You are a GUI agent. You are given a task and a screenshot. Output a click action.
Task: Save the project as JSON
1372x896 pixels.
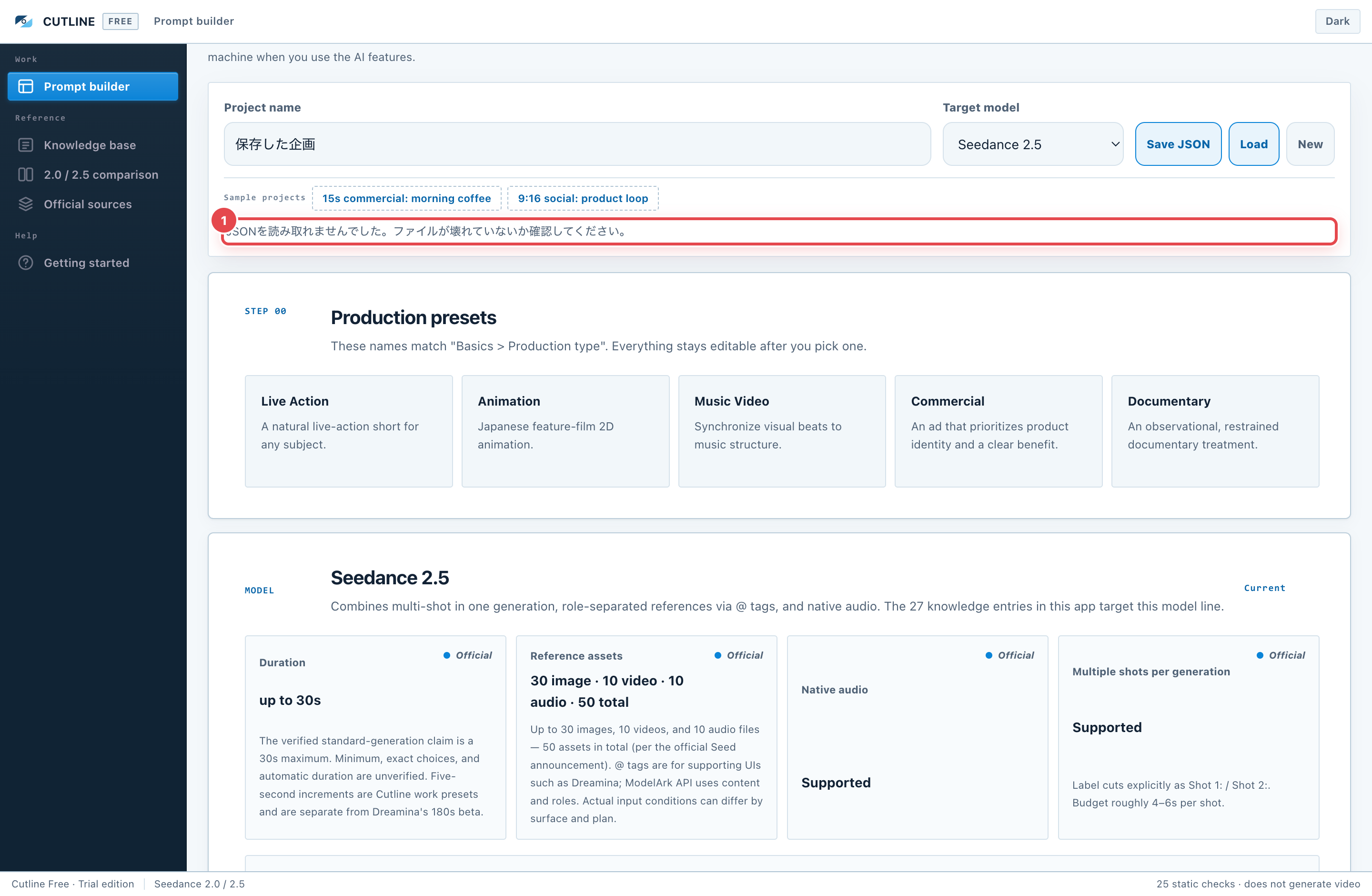click(1178, 144)
